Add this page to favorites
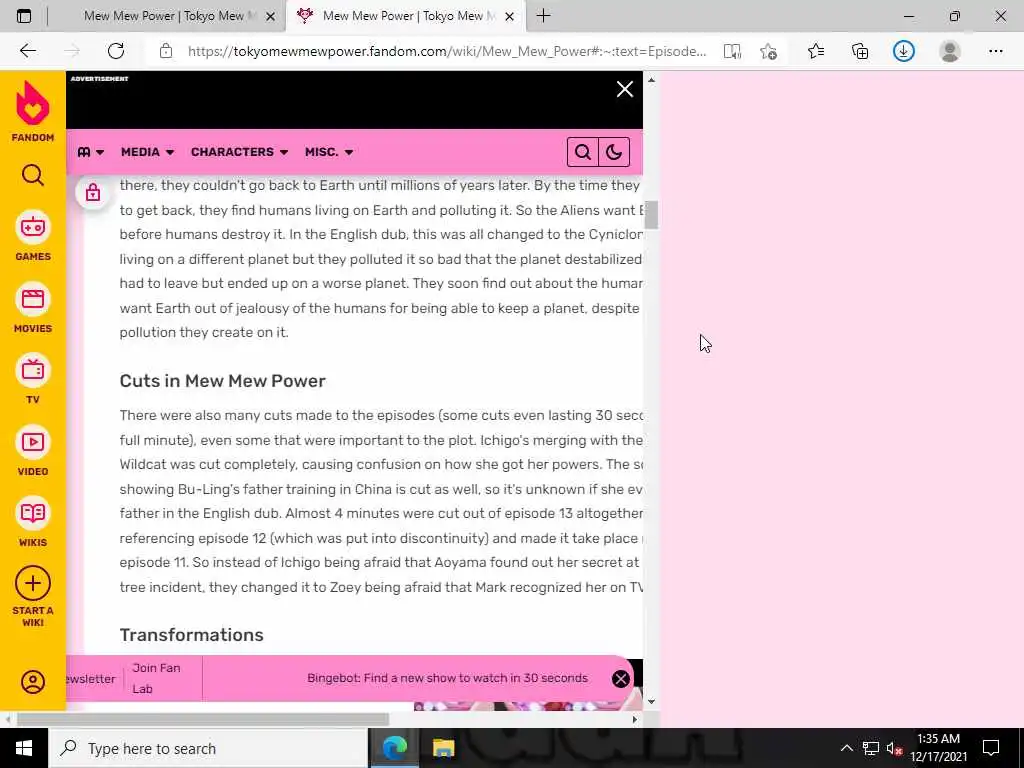The width and height of the screenshot is (1024, 768). [x=768, y=51]
